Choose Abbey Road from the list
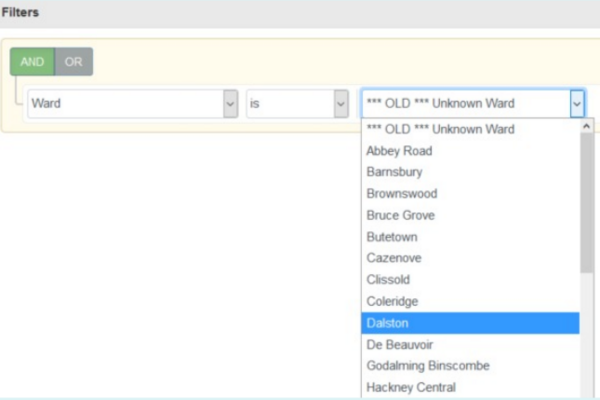The width and height of the screenshot is (600, 400). [400, 151]
